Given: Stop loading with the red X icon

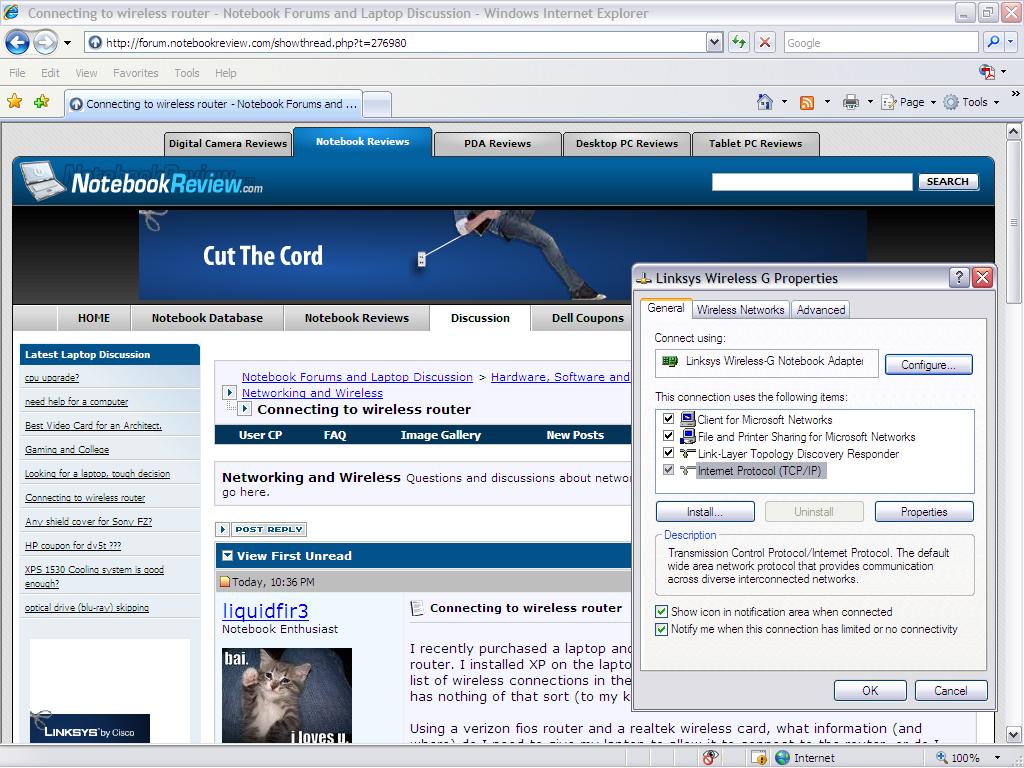Looking at the screenshot, I should pos(765,42).
